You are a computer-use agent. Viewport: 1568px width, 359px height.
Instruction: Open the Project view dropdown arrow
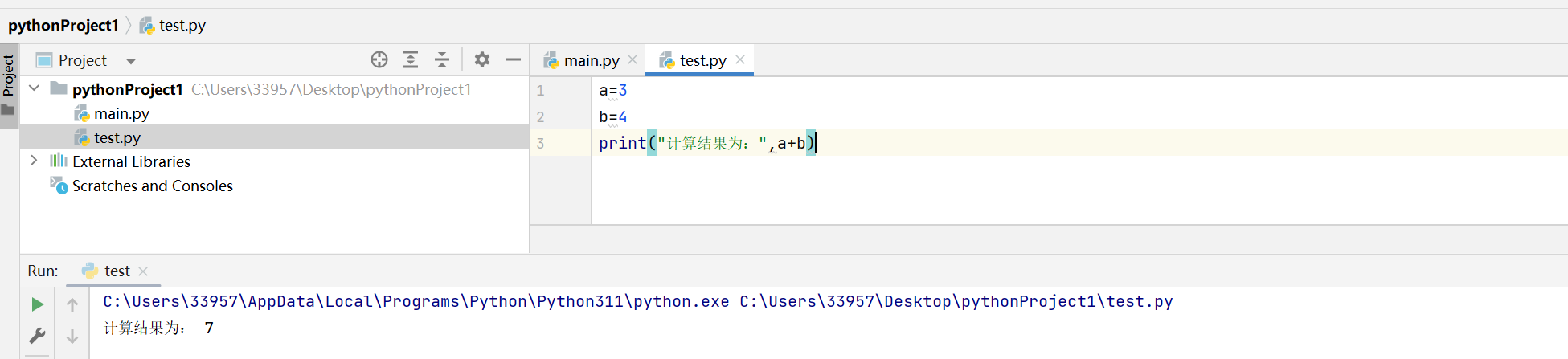point(131,61)
